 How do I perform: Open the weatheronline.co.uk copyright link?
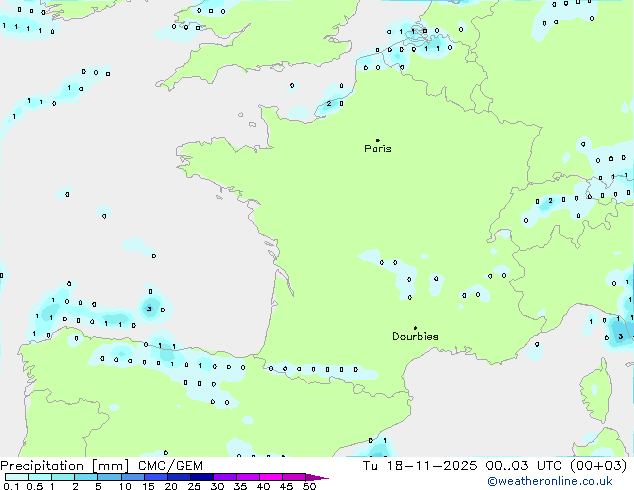[549, 481]
